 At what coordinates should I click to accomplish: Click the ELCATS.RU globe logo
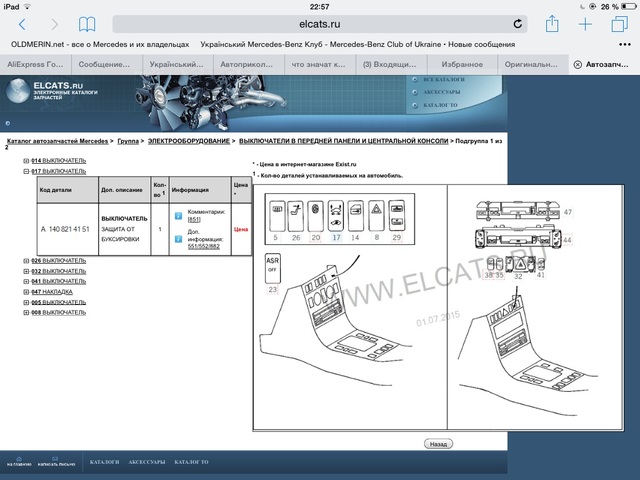pyautogui.click(x=18, y=90)
